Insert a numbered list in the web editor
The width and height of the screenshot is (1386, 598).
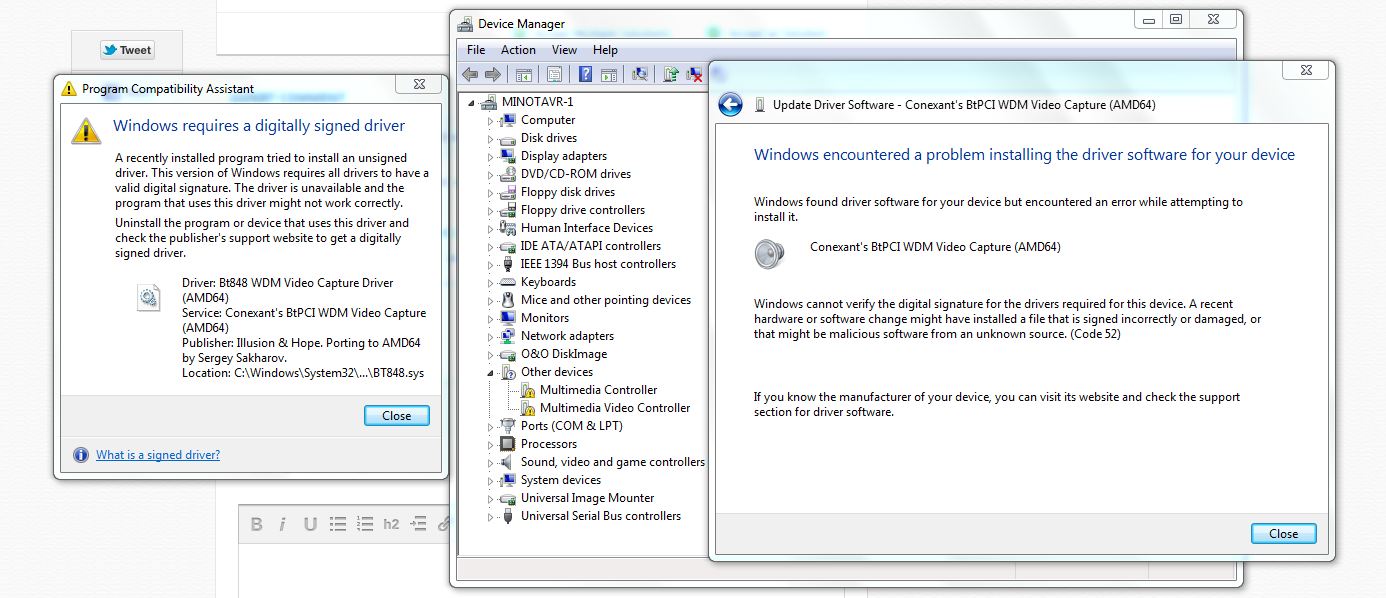pyautogui.click(x=364, y=524)
